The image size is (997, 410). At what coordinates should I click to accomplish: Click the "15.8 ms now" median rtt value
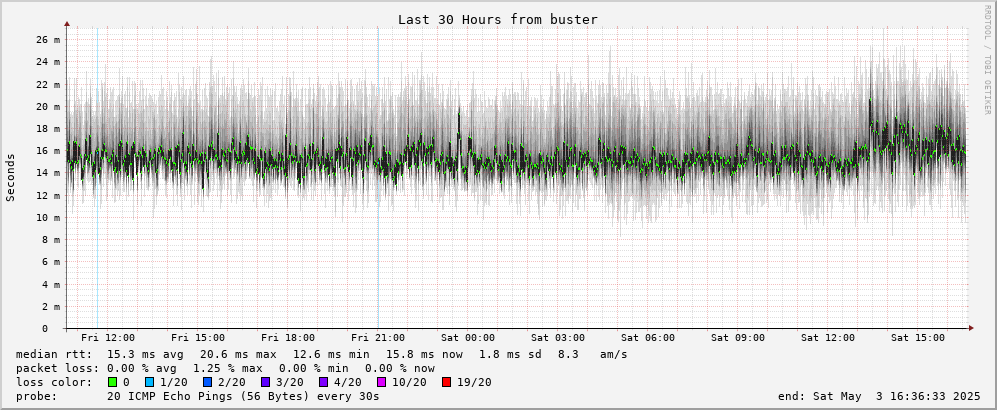tap(424, 354)
